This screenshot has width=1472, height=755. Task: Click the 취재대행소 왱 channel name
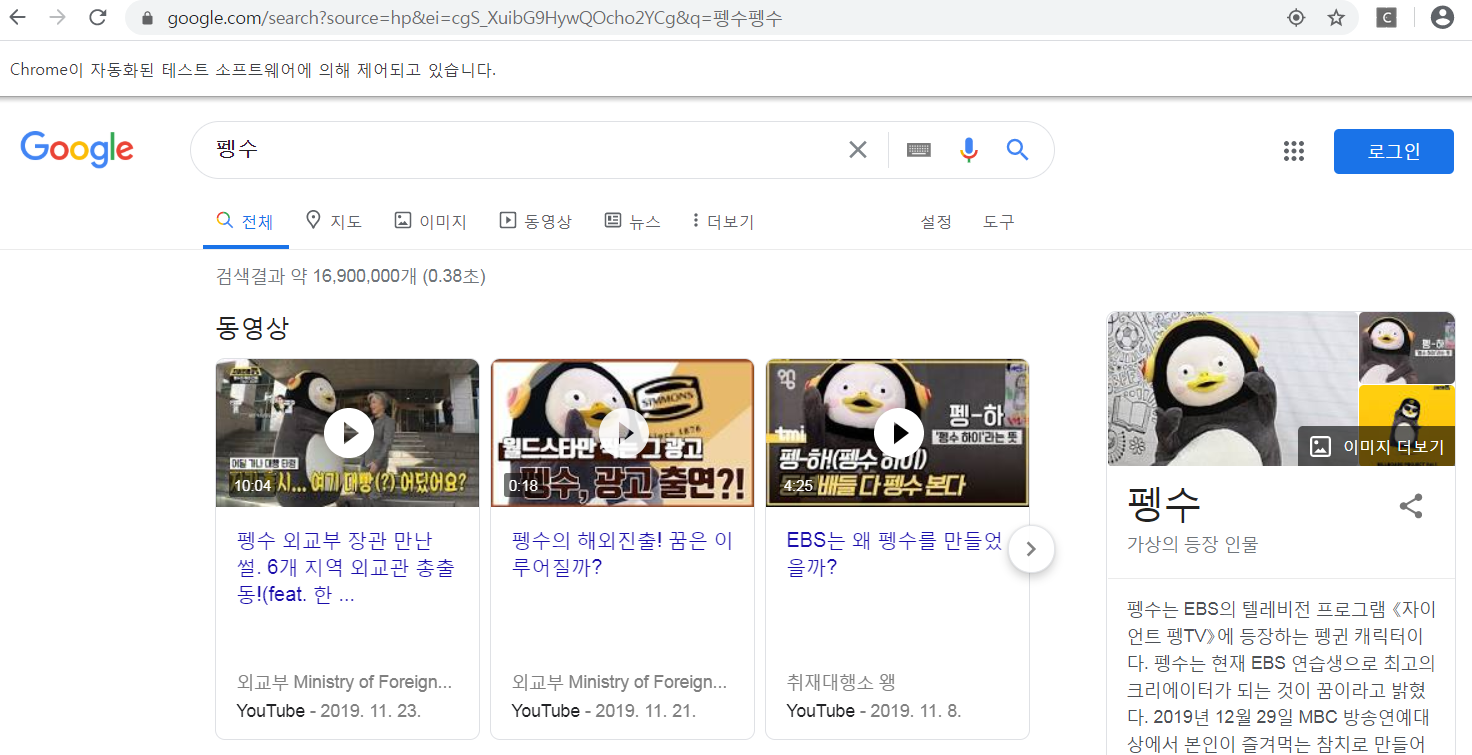click(841, 682)
